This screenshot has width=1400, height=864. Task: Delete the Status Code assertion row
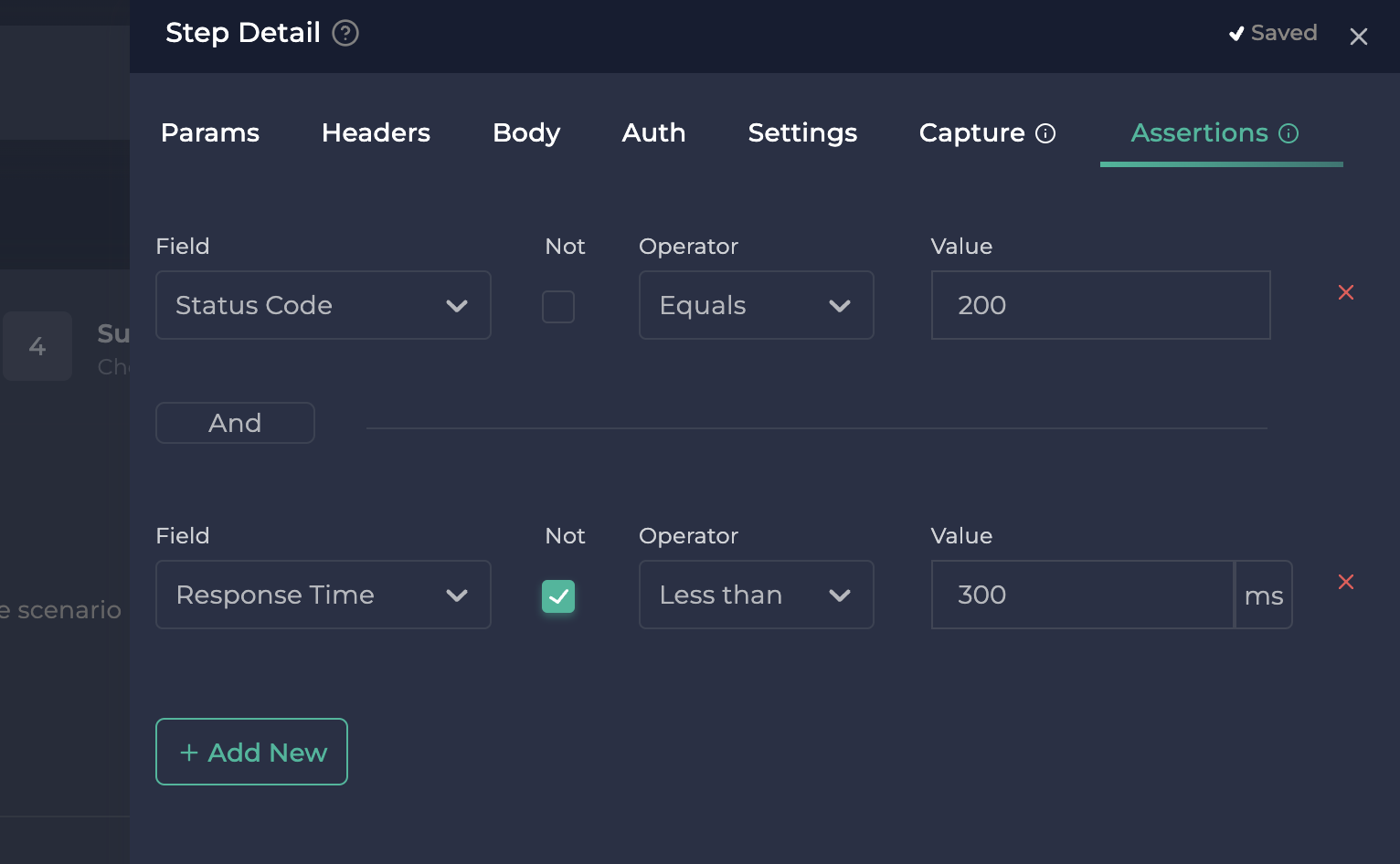click(1345, 292)
